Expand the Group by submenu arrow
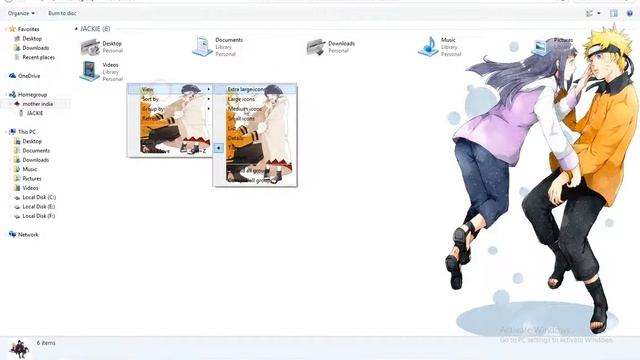 tap(209, 109)
